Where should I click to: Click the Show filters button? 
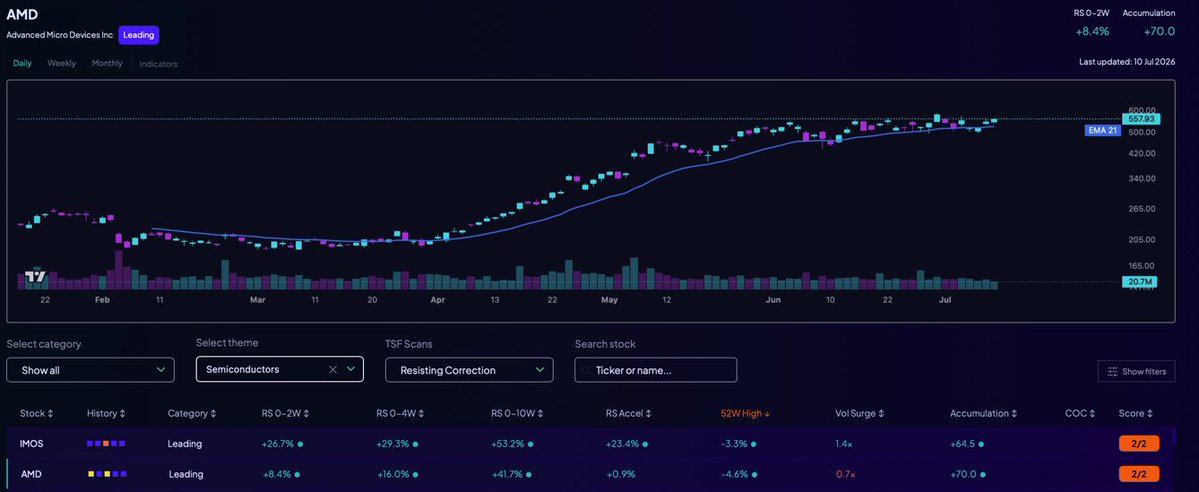1136,371
